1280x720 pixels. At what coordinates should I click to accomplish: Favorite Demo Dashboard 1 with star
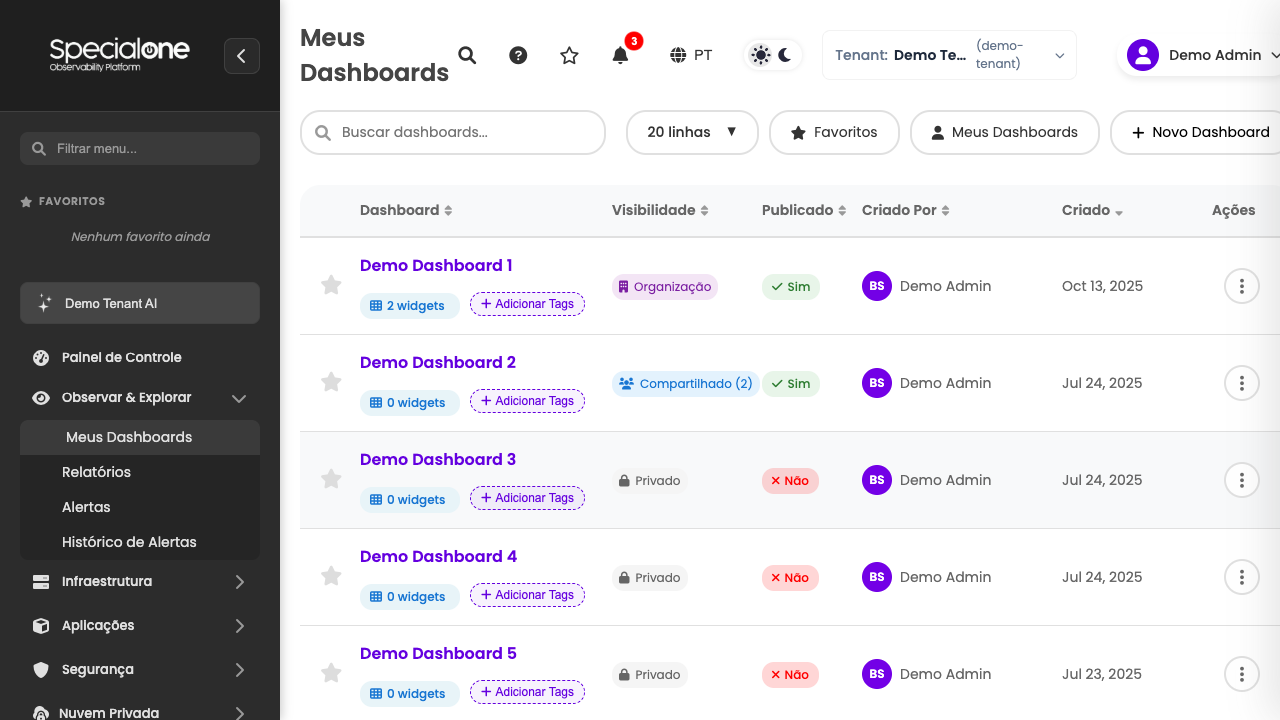(x=331, y=285)
